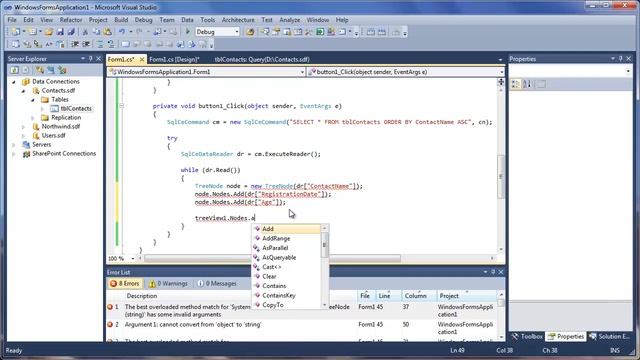Open the Refactor menu
This screenshot has height=360, width=640.
[x=71, y=20]
